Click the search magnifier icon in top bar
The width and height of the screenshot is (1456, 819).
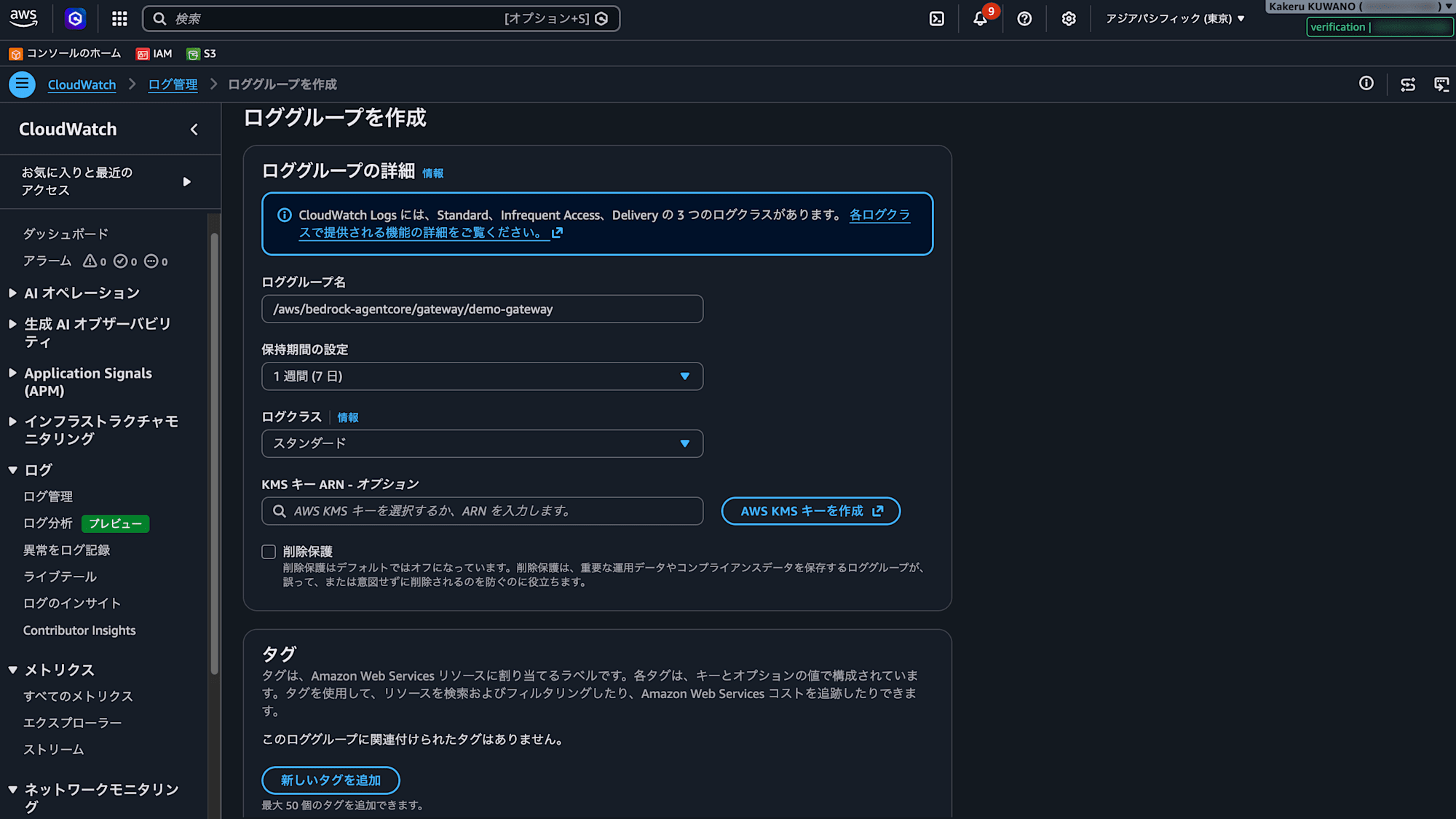(x=160, y=19)
